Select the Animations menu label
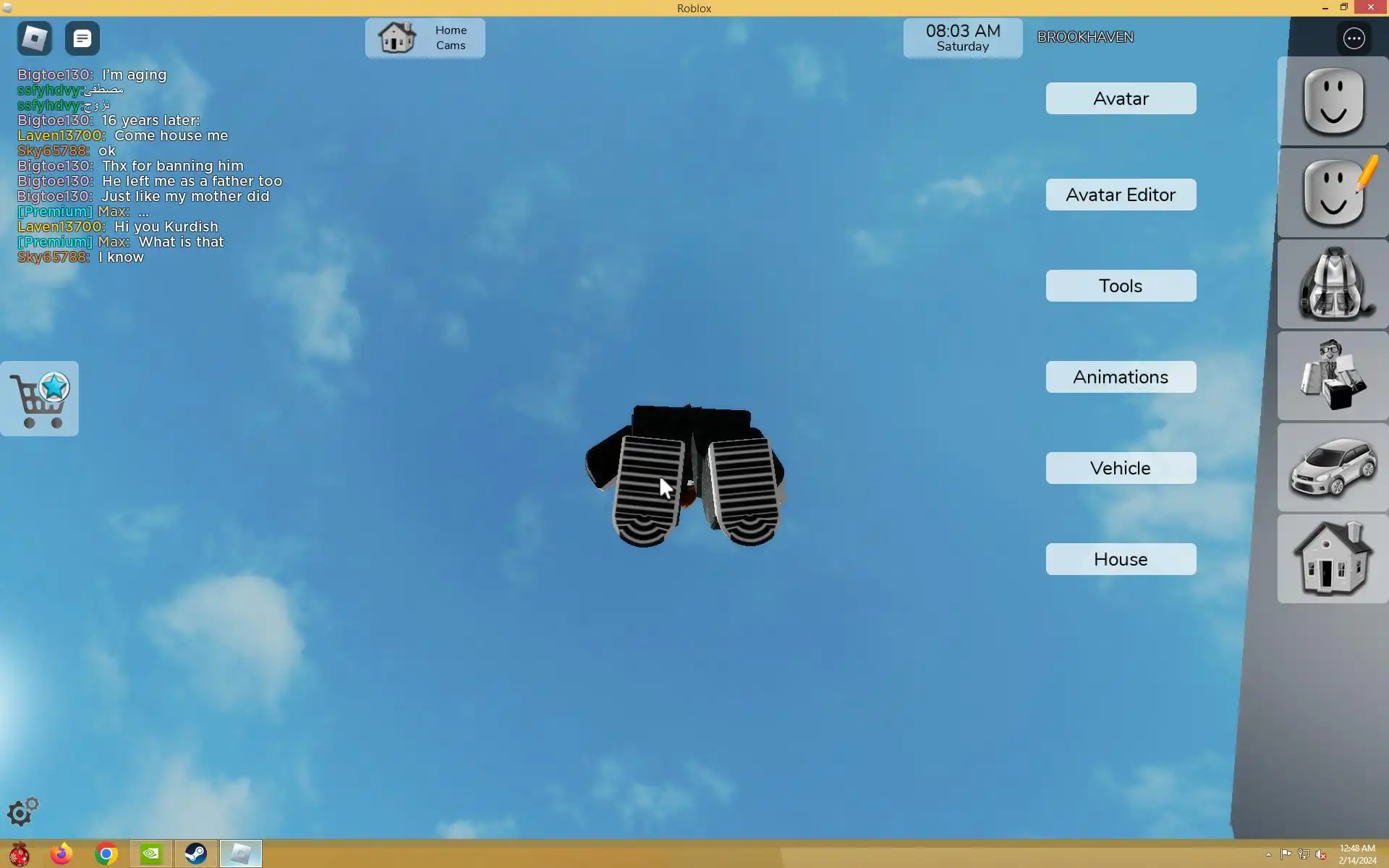This screenshot has width=1389, height=868. pyautogui.click(x=1121, y=377)
